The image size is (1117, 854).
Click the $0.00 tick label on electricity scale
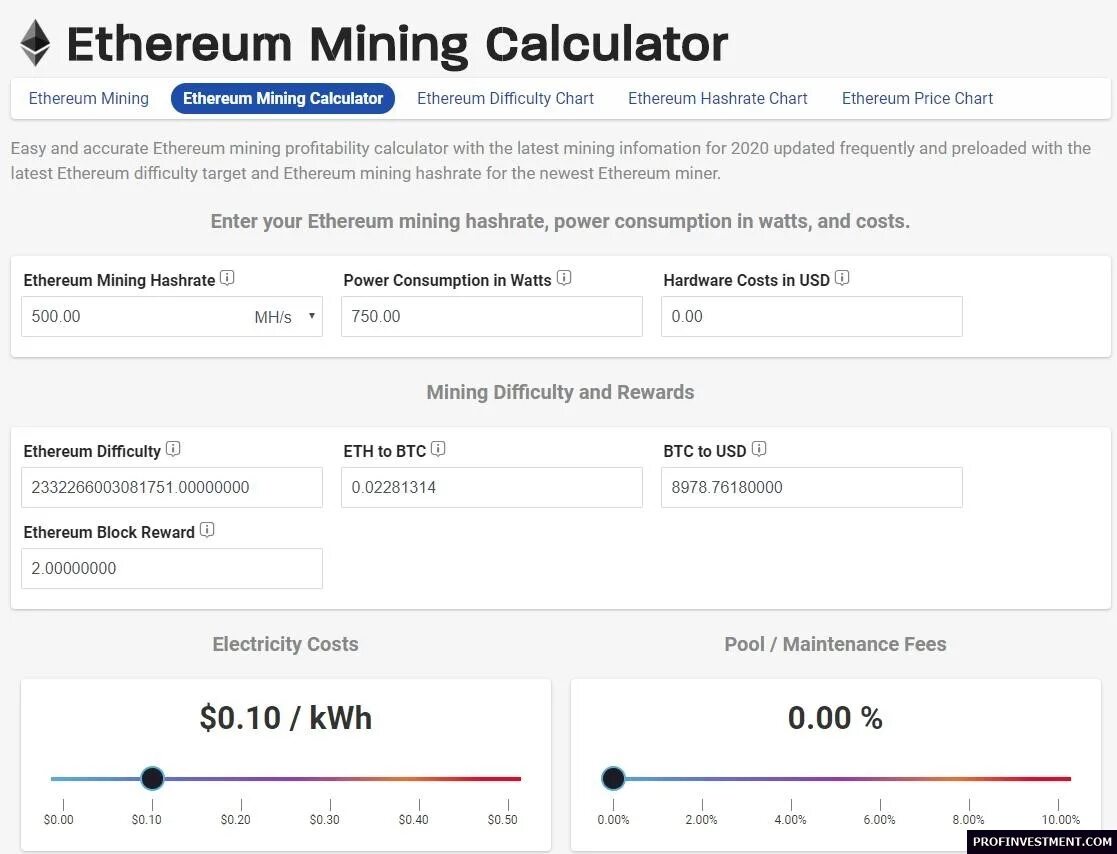tap(58, 820)
